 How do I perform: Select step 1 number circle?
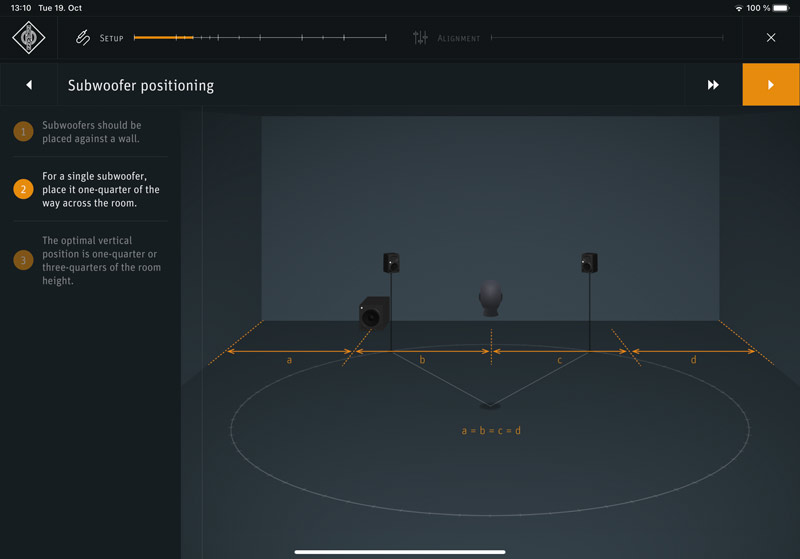pyautogui.click(x=23, y=131)
